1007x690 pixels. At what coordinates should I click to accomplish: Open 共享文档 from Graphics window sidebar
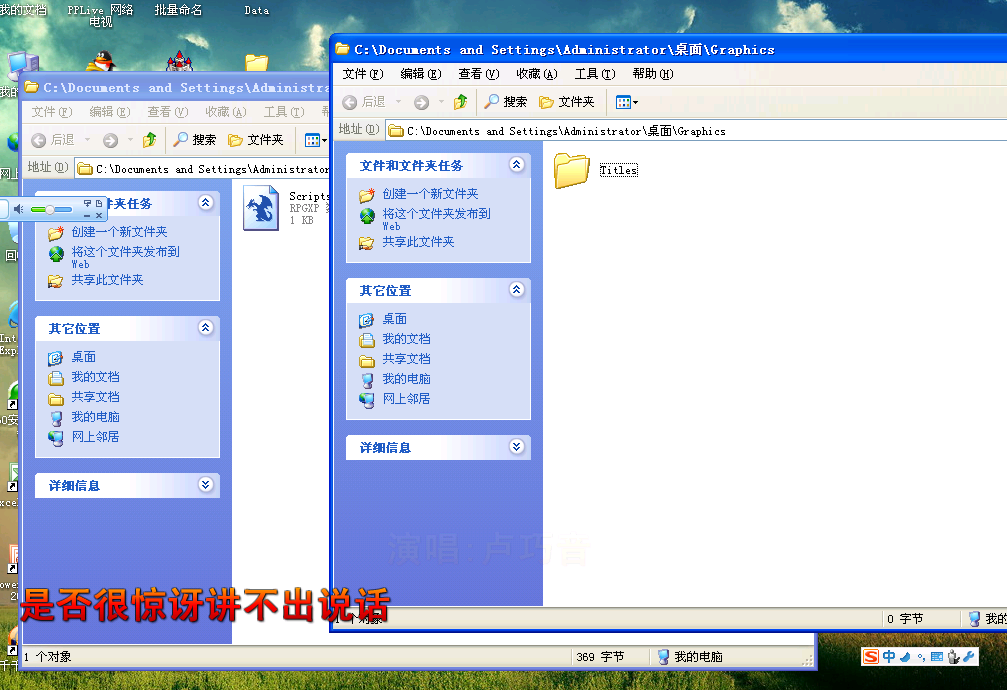point(407,358)
